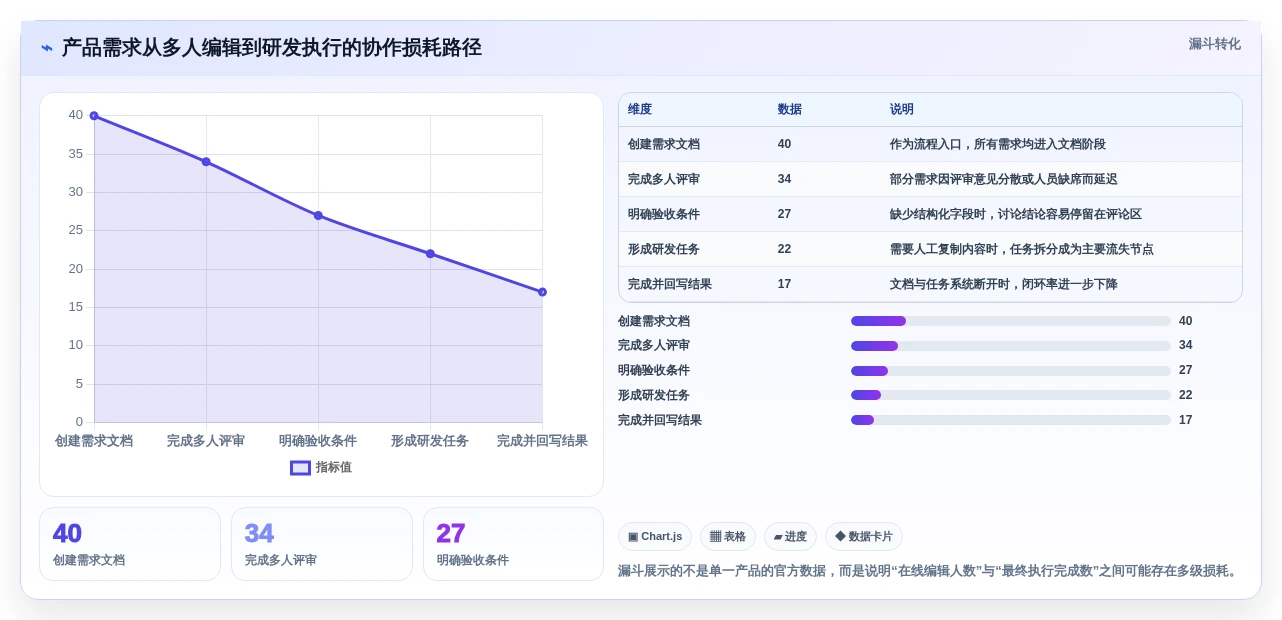Click the description 作为流程入口，所有需求均进入文档阶段

(998, 144)
